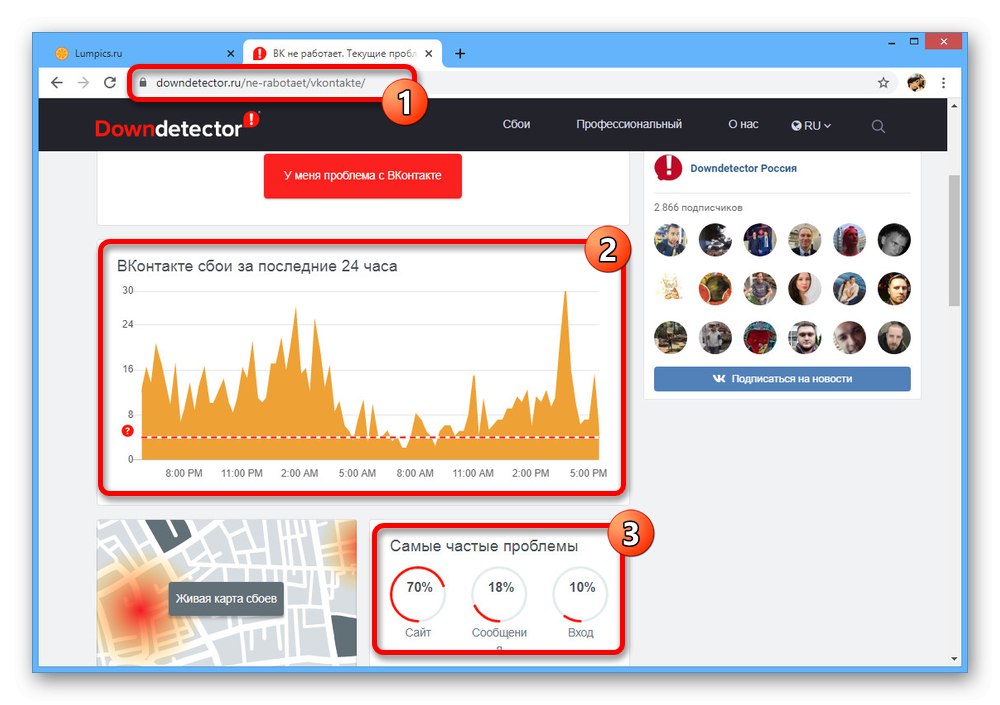Click the woman with dark hair avatar
The width and height of the screenshot is (1000, 705).
click(x=804, y=289)
